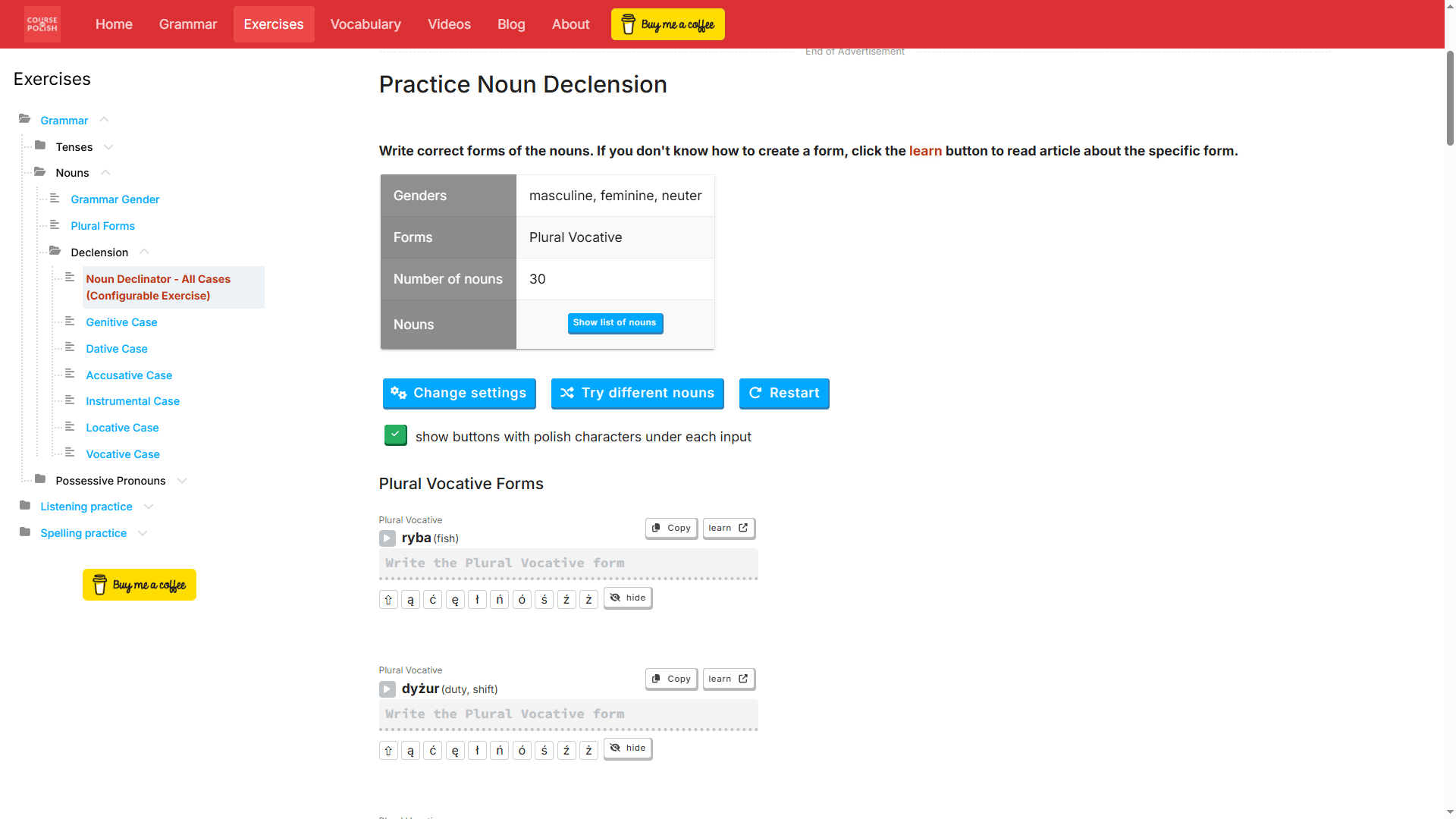Screen dimensions: 1456x819
Task: Play the pronunciation of ryba
Action: click(x=387, y=538)
